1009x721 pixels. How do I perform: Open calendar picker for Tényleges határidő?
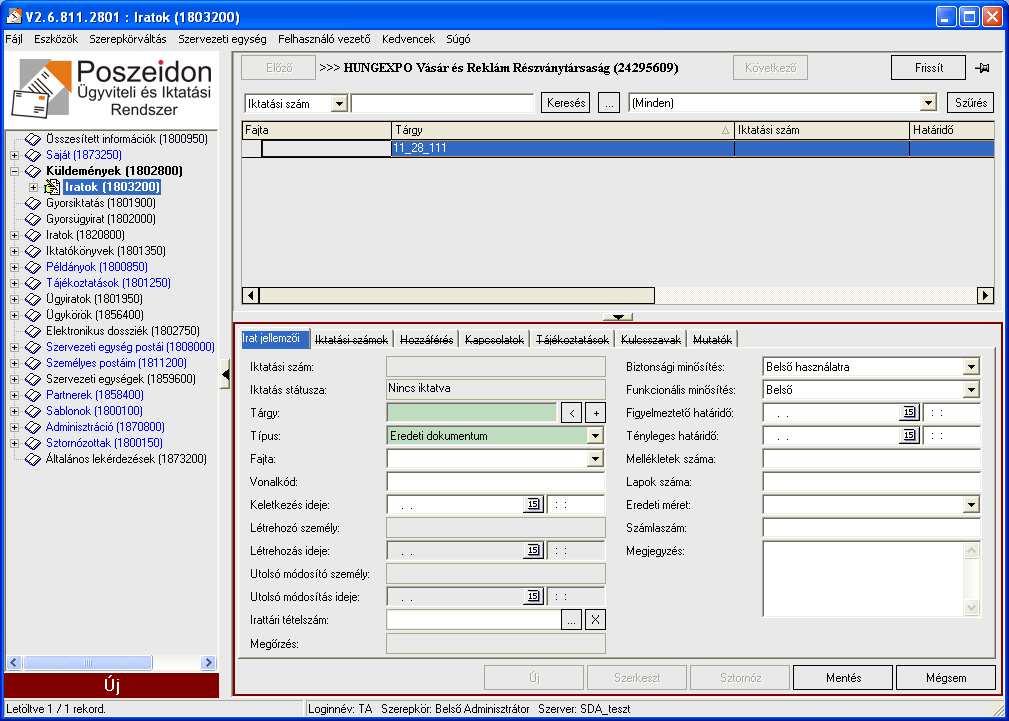[x=909, y=436]
